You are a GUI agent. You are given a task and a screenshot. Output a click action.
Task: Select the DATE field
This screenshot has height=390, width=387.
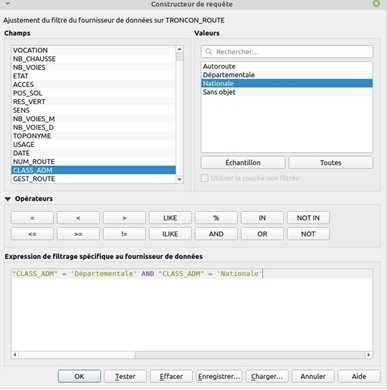coord(93,153)
